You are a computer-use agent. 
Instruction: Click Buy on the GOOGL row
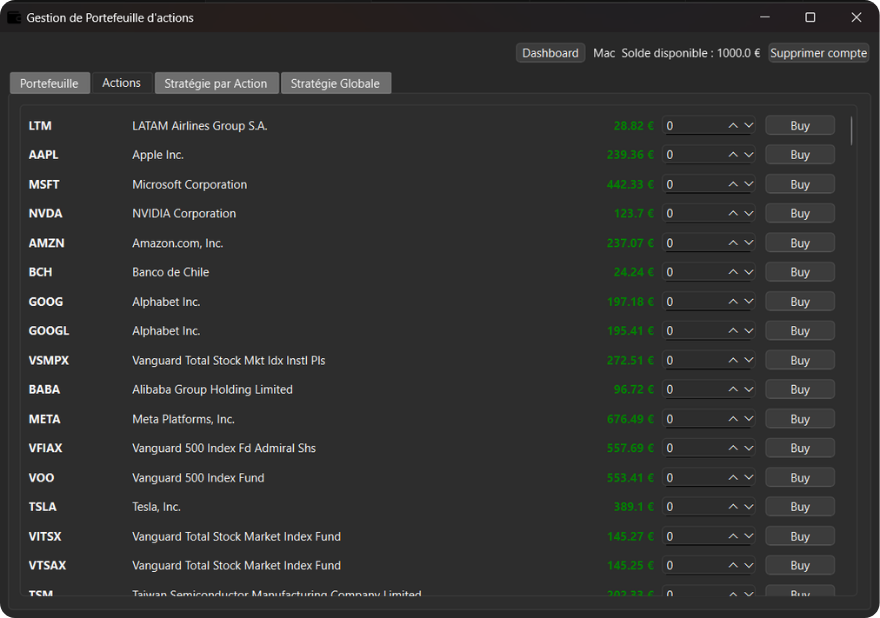pyautogui.click(x=800, y=331)
